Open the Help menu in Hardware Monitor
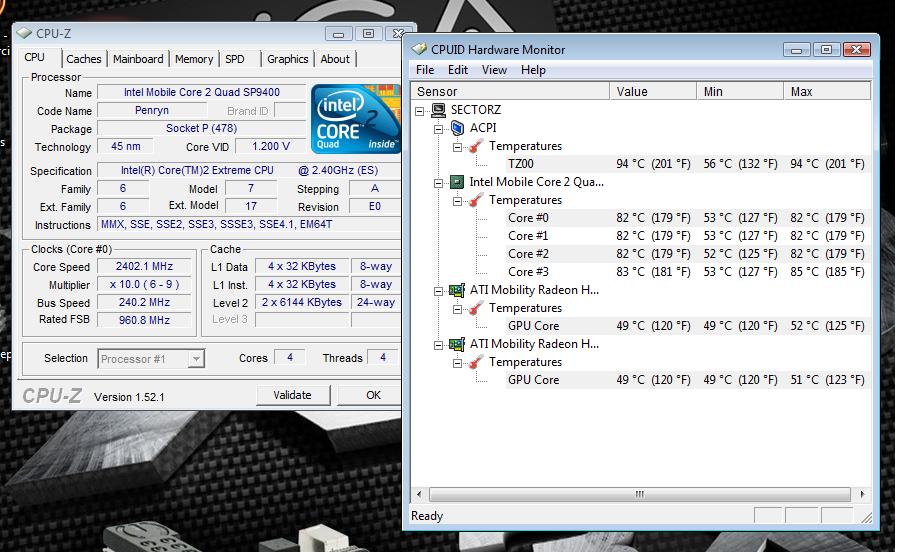Viewport: 905px width, 552px height. pos(533,70)
